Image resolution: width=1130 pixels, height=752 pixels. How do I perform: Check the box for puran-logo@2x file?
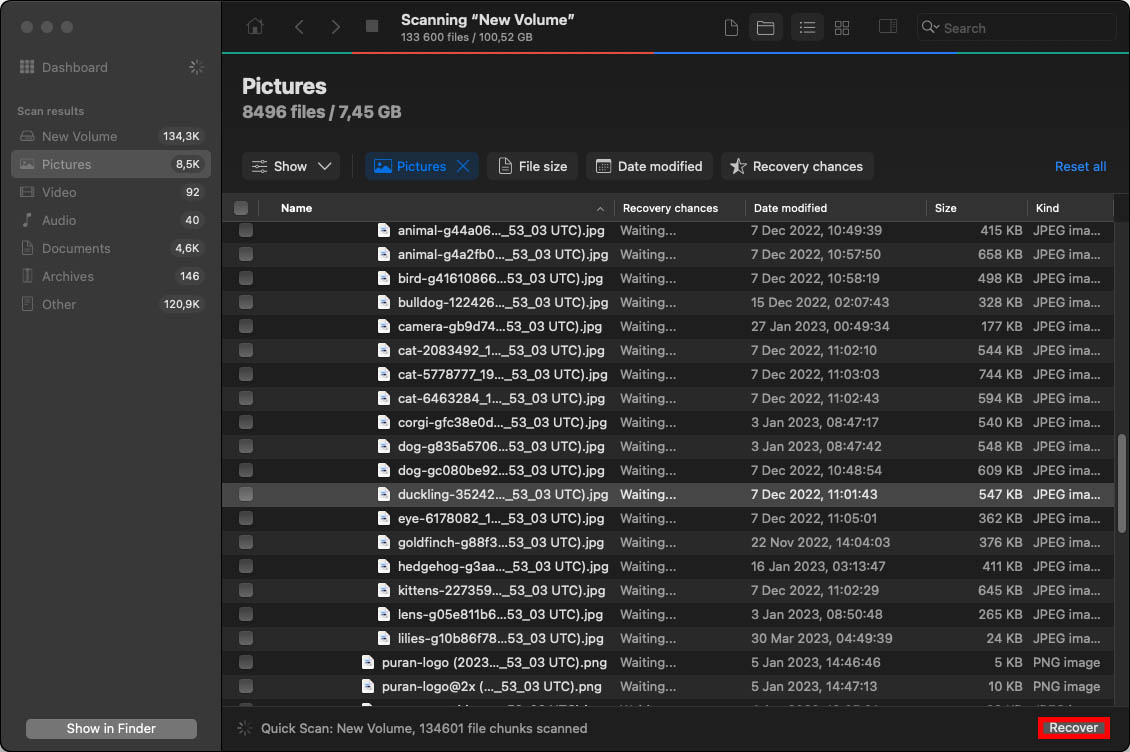point(246,686)
